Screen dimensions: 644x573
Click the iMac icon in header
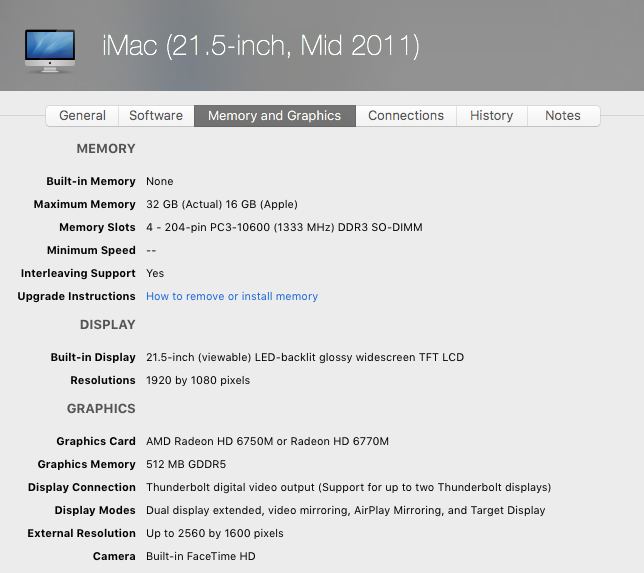(x=50, y=50)
